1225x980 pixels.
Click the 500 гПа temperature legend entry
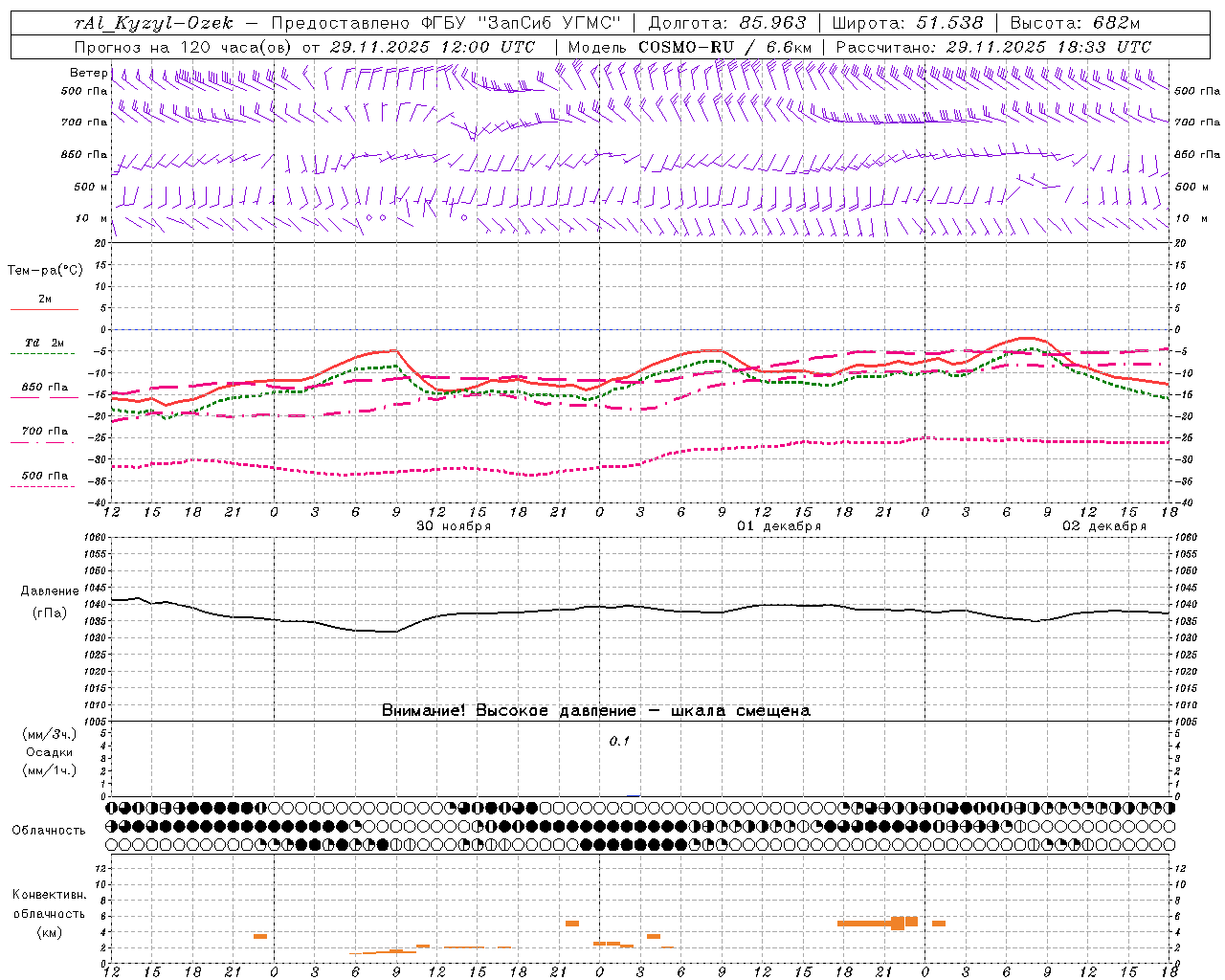[x=45, y=476]
